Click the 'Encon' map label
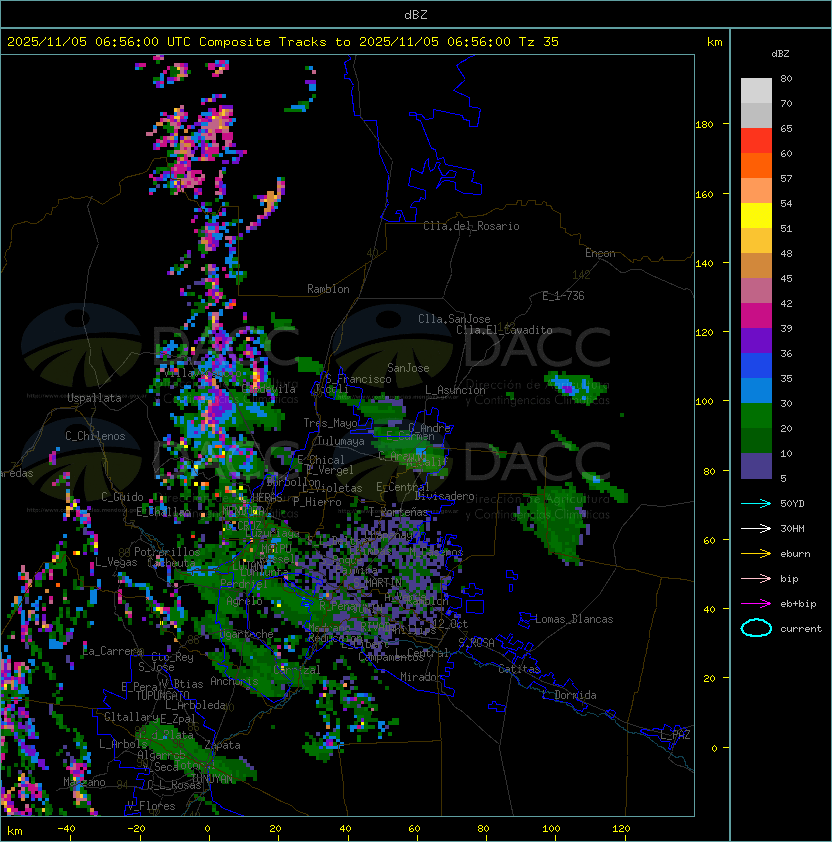The image size is (832, 842). [x=600, y=253]
